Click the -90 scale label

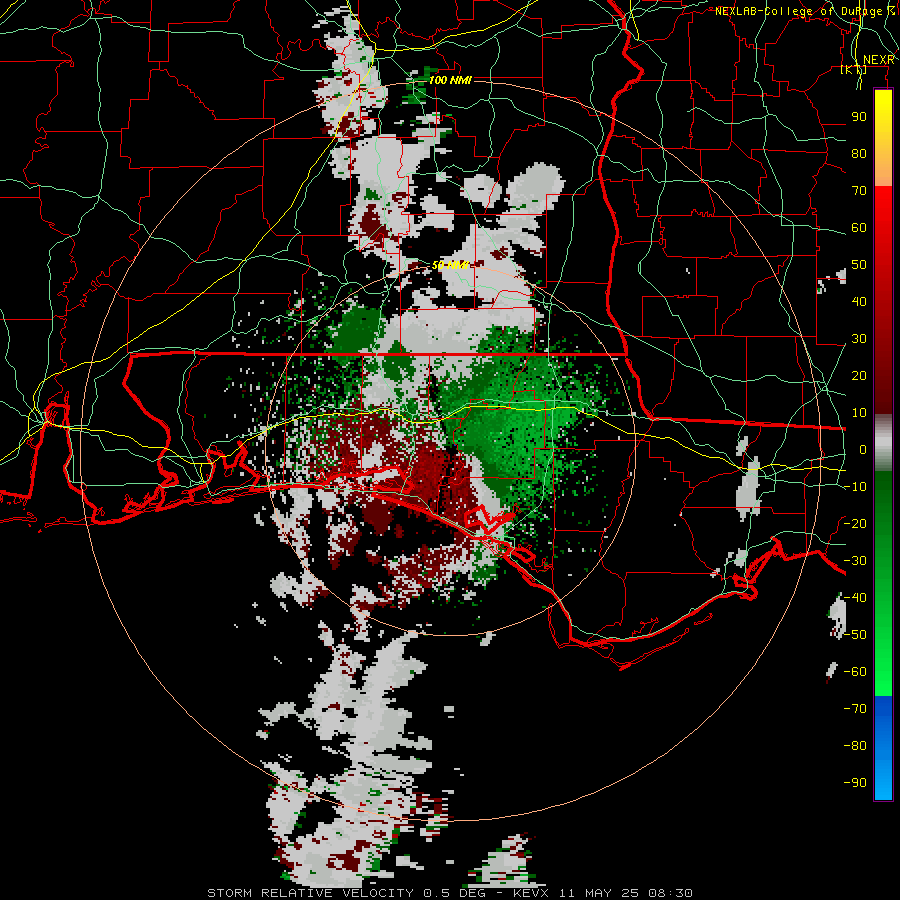click(x=855, y=782)
